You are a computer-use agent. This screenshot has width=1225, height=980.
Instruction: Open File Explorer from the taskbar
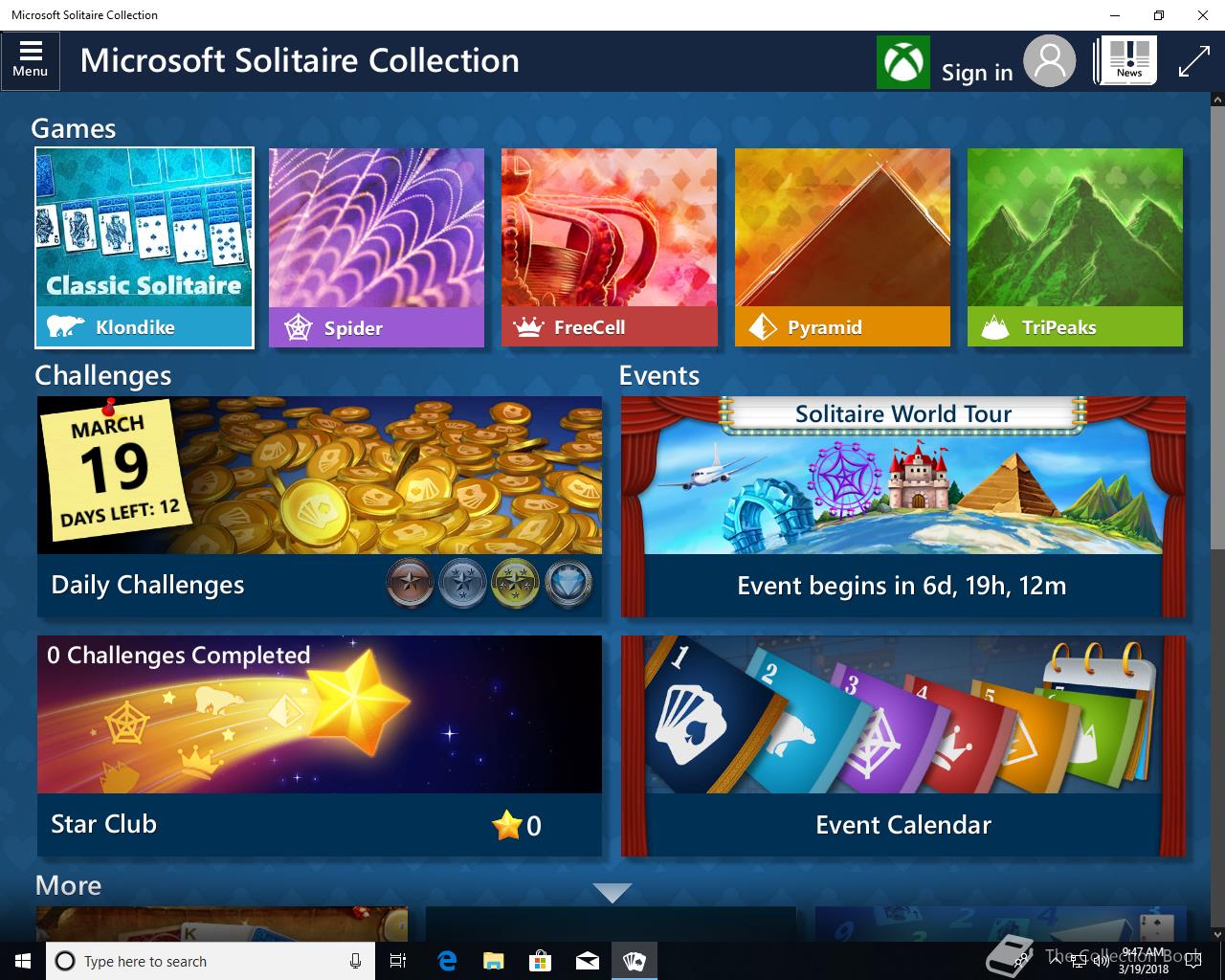click(x=494, y=961)
